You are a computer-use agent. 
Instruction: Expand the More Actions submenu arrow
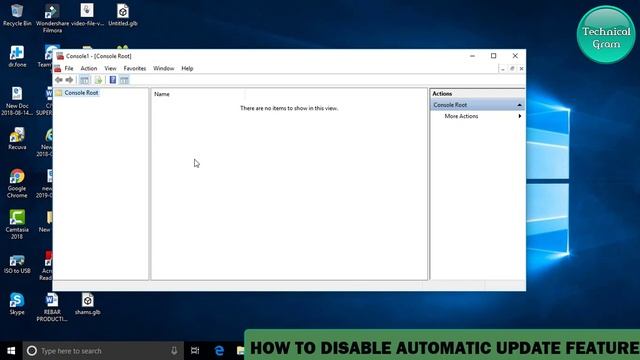[x=520, y=116]
